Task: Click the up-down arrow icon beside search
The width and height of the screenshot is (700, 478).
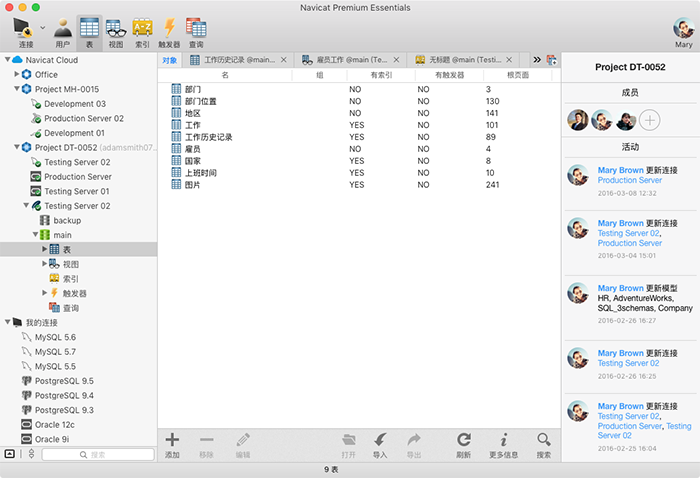Action: (x=31, y=454)
